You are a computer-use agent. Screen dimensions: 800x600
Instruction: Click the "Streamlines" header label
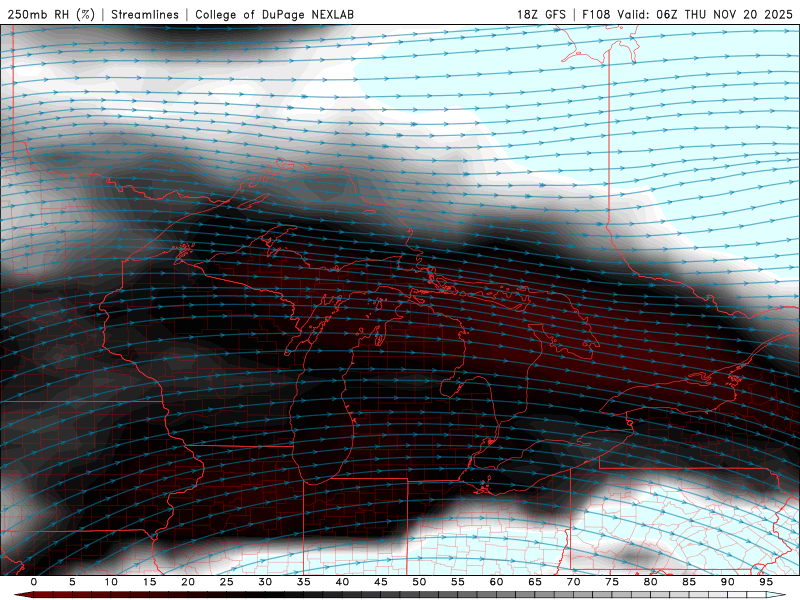coord(145,14)
